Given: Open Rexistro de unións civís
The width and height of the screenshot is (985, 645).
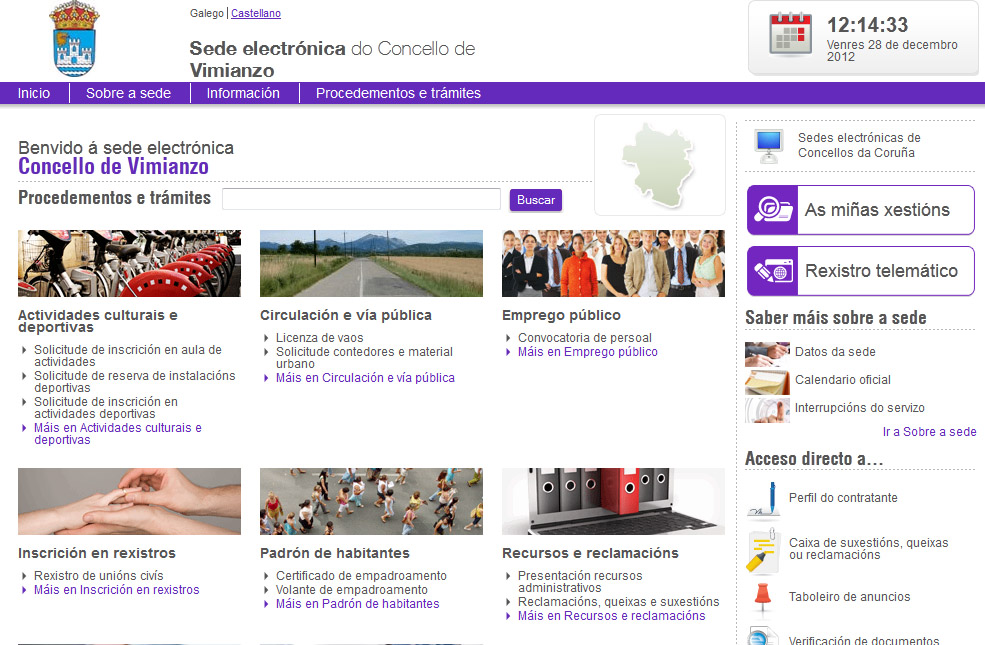Looking at the screenshot, I should [99, 576].
